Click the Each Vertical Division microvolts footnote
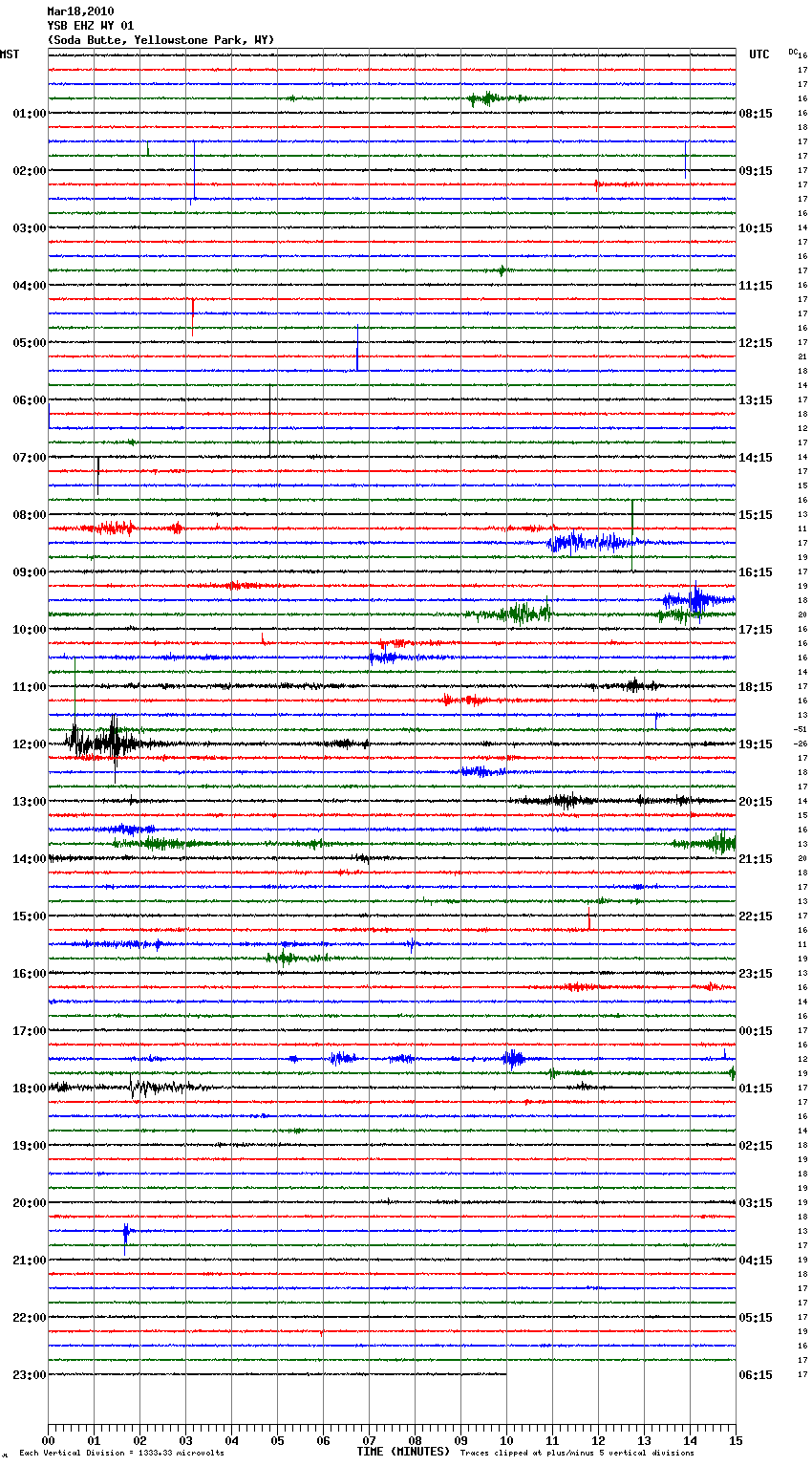This screenshot has width=812, height=1466. 121,1454
